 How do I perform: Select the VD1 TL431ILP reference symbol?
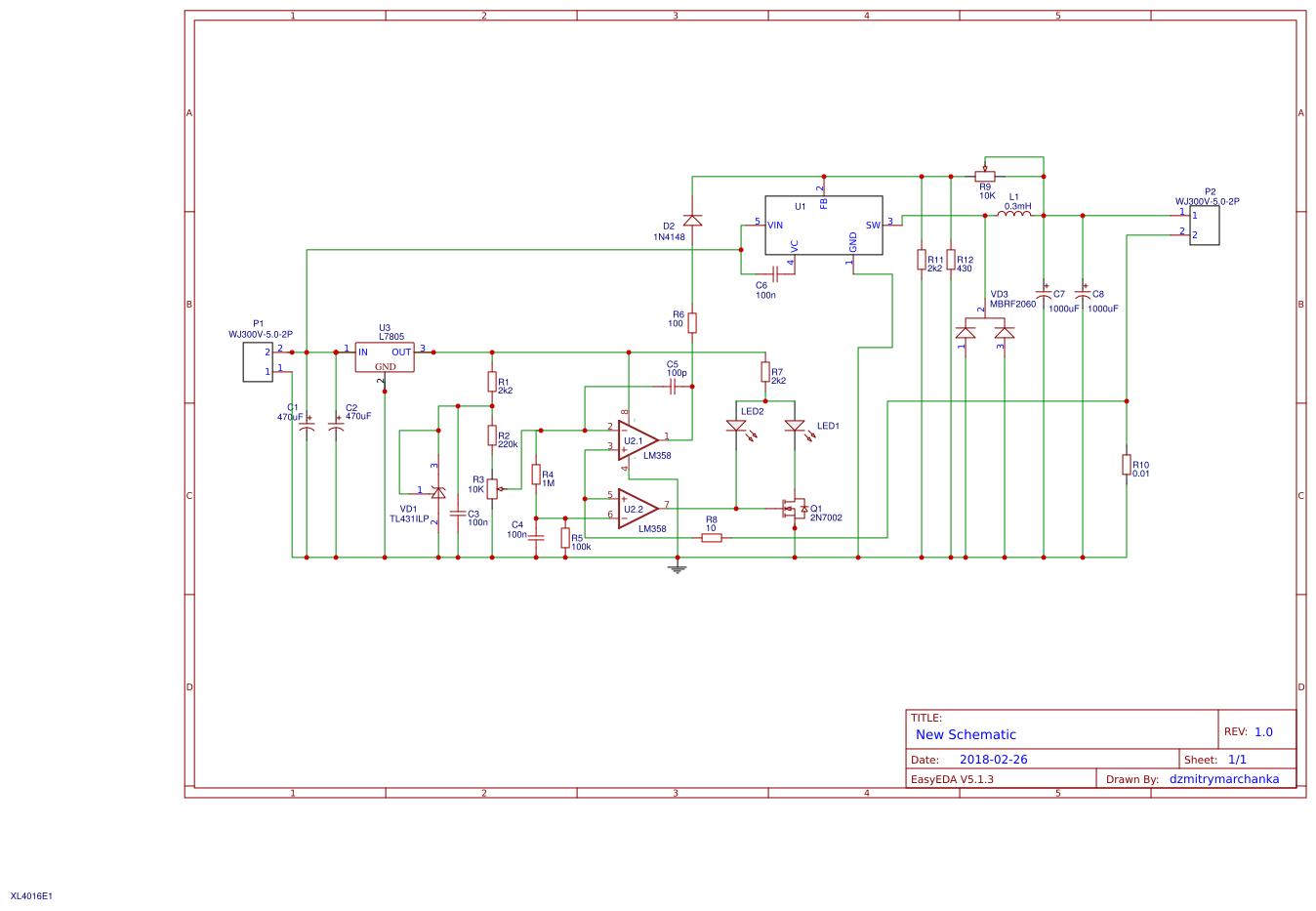point(437,491)
